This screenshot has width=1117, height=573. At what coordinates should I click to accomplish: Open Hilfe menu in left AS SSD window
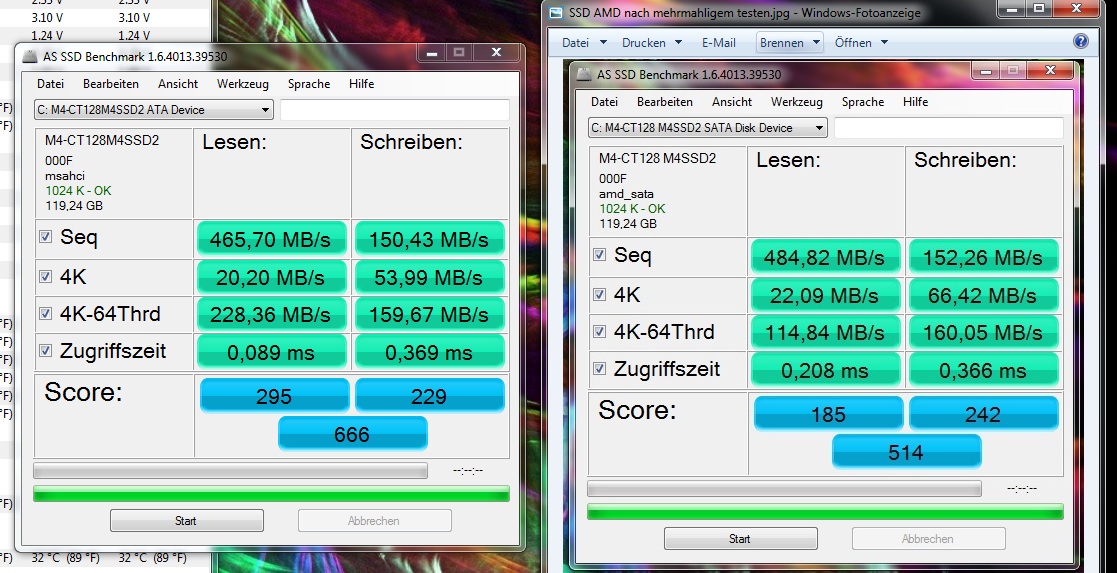pos(362,83)
